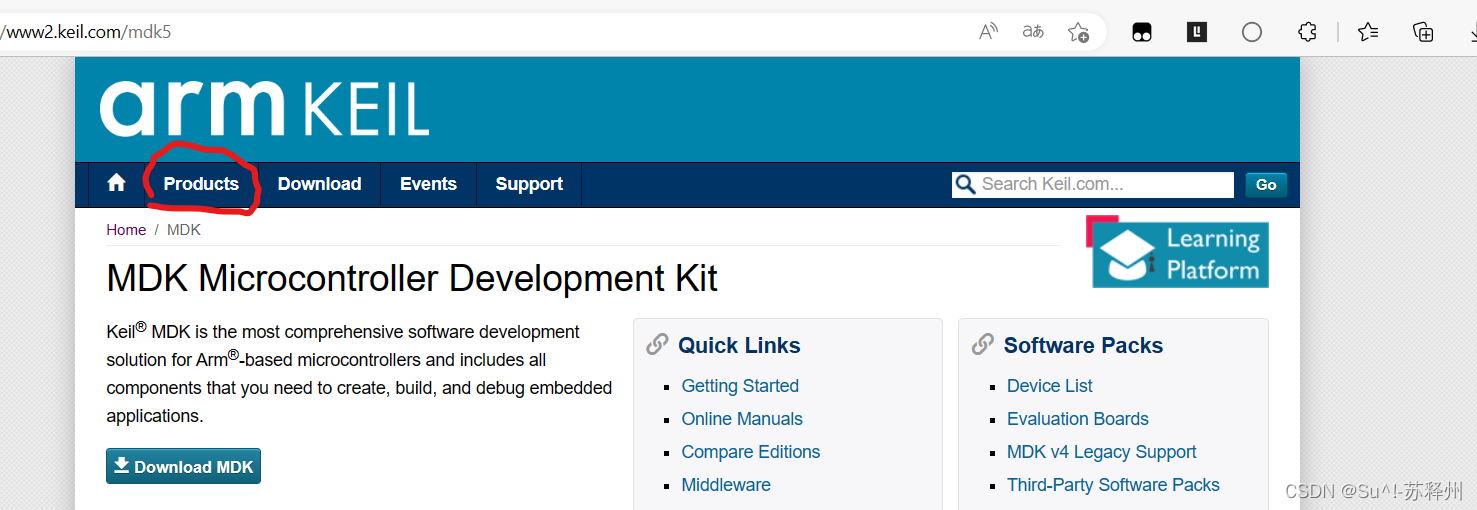Select the Events navigation item
The image size is (1477, 510).
coord(428,184)
